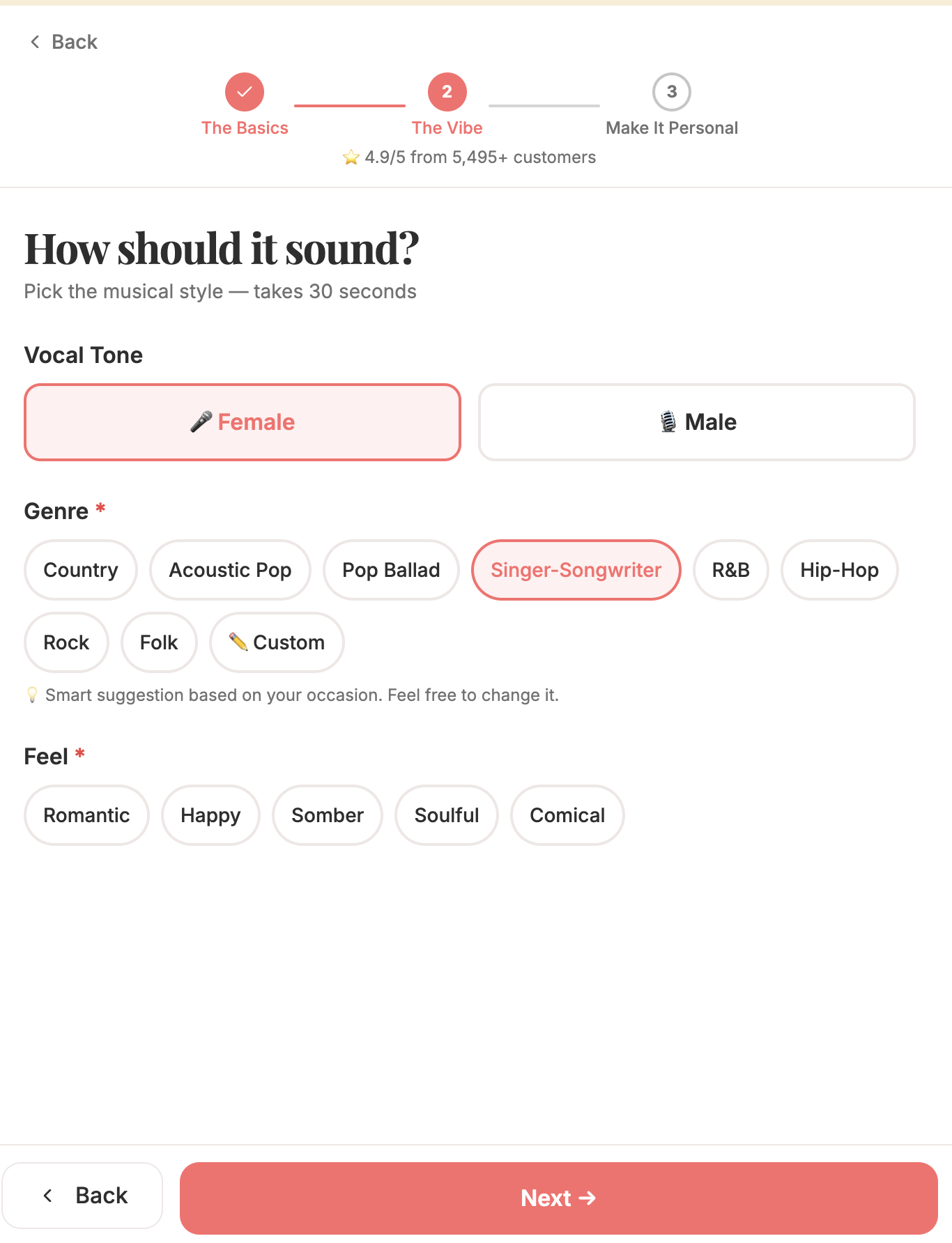Pick the Comical feel
The width and height of the screenshot is (952, 1243).
click(x=567, y=814)
